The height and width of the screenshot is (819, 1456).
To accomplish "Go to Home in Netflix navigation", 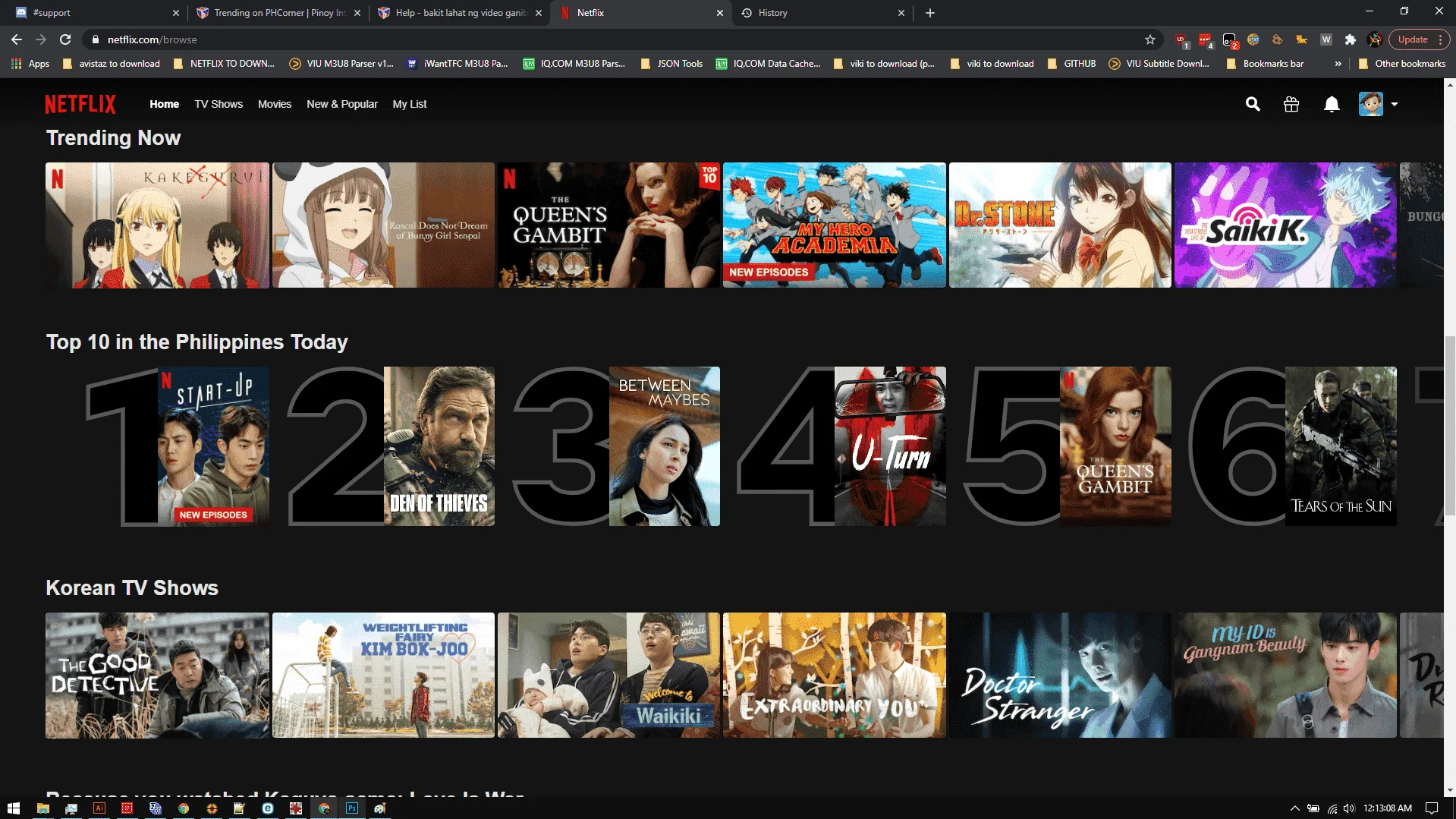I will coord(164,104).
